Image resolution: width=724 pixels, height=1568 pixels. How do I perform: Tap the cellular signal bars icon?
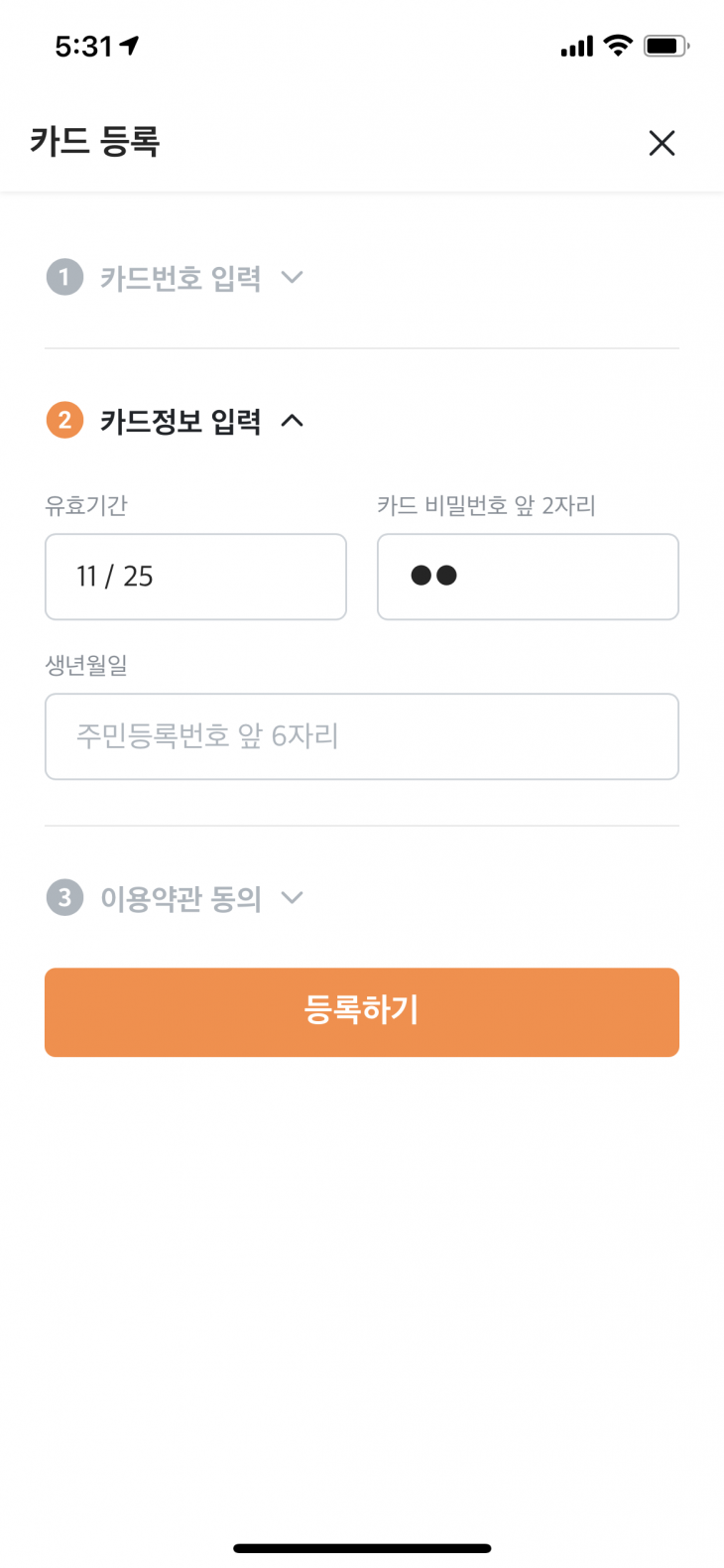(x=576, y=47)
